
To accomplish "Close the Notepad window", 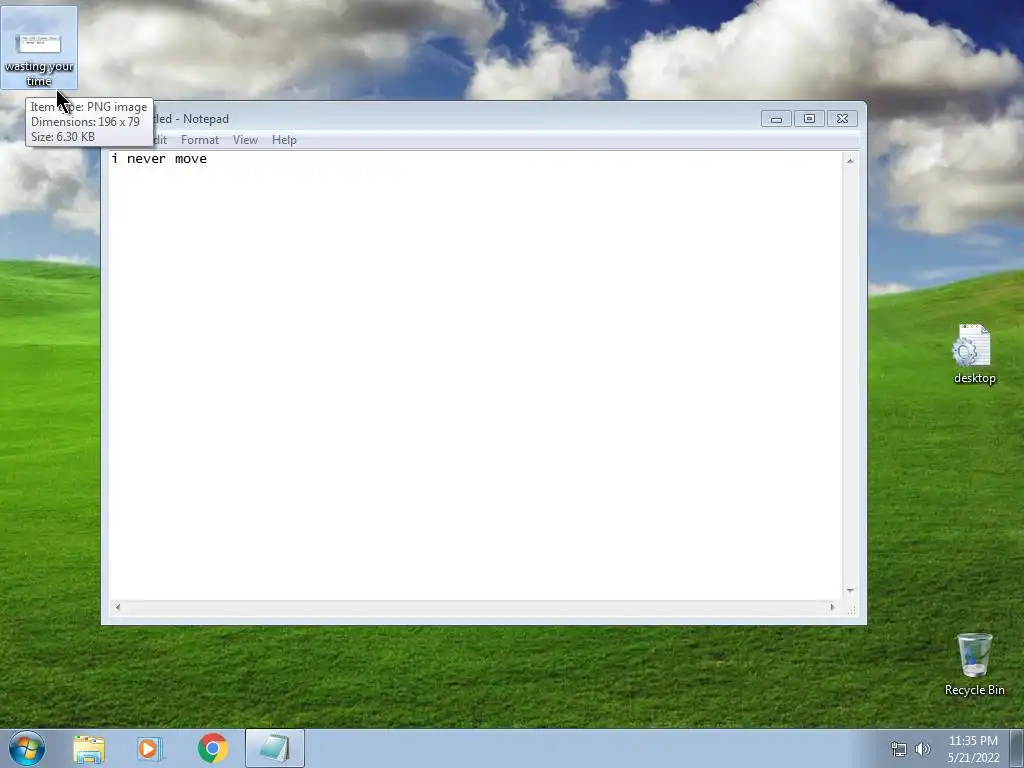I will [842, 119].
